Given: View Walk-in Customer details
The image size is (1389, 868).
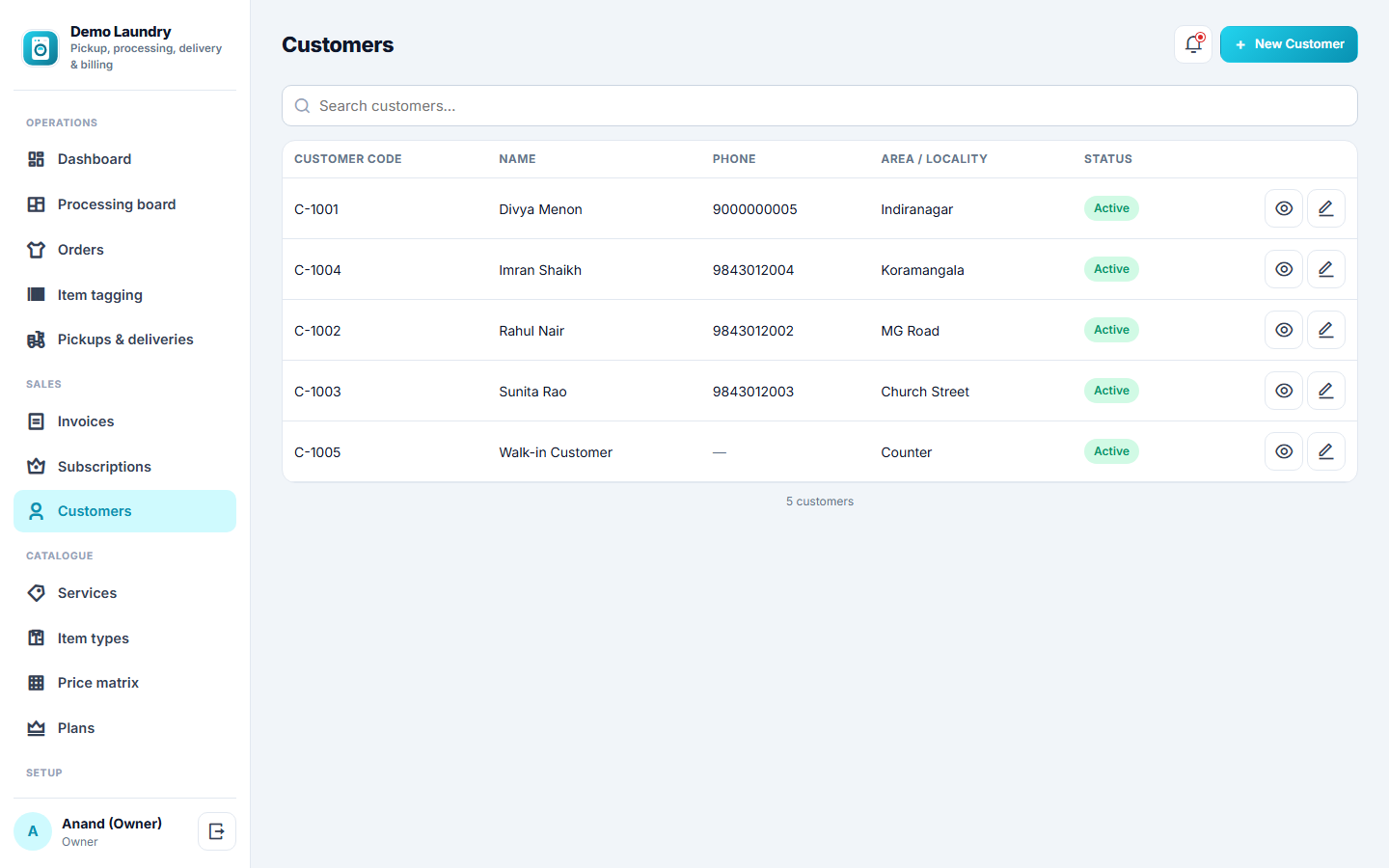Looking at the screenshot, I should pyautogui.click(x=1284, y=451).
